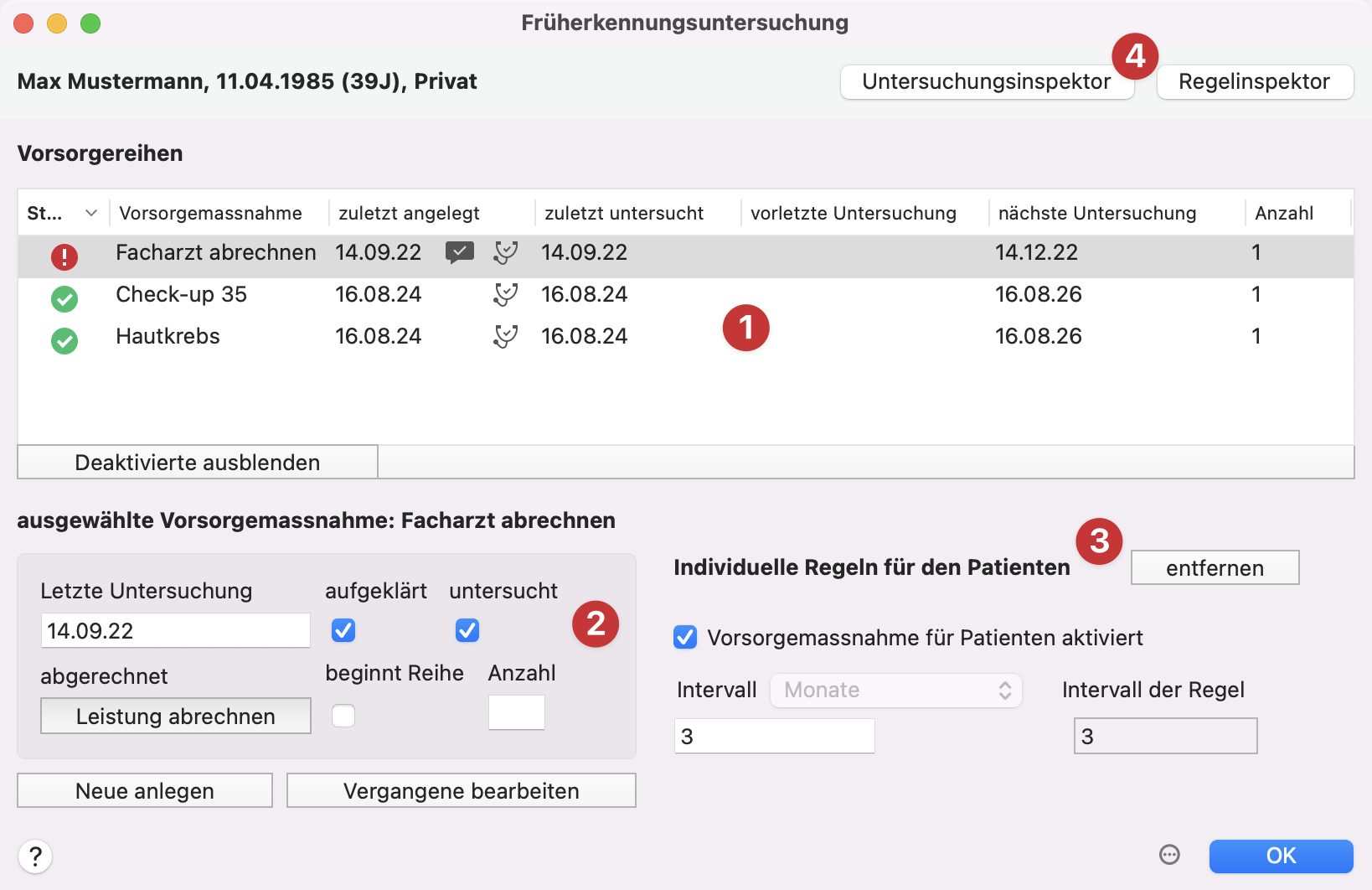Click stethoscope icon in Check-up 35 row
The height and width of the screenshot is (890, 1372).
(505, 294)
